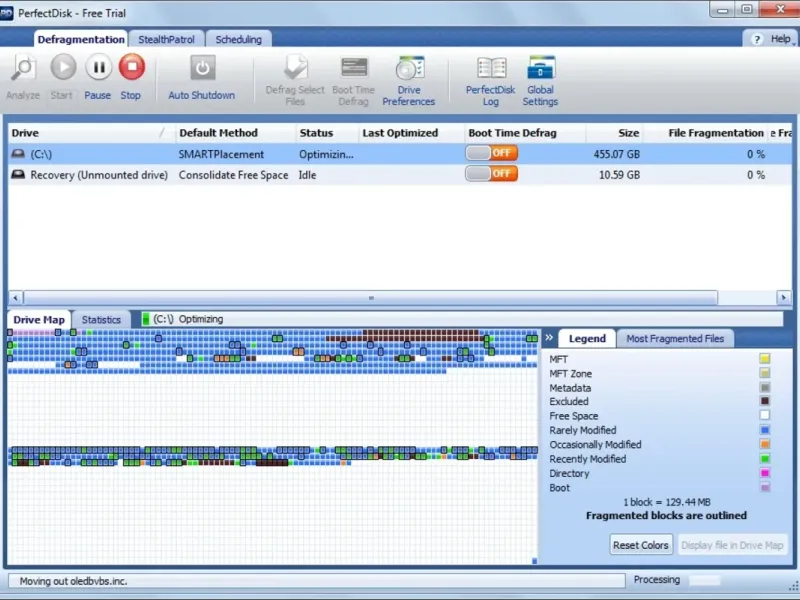800x600 pixels.
Task: Click Display file in Drive Map button
Action: click(732, 545)
